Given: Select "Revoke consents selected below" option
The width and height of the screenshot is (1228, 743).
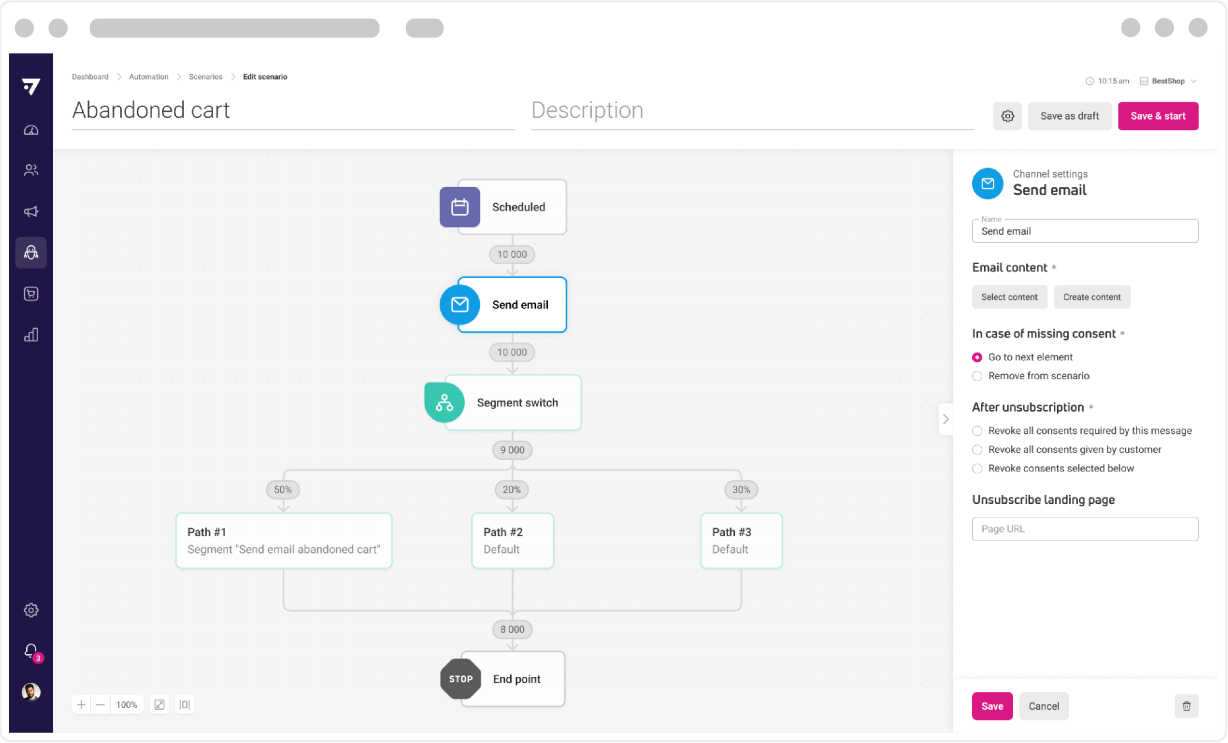Looking at the screenshot, I should (977, 468).
